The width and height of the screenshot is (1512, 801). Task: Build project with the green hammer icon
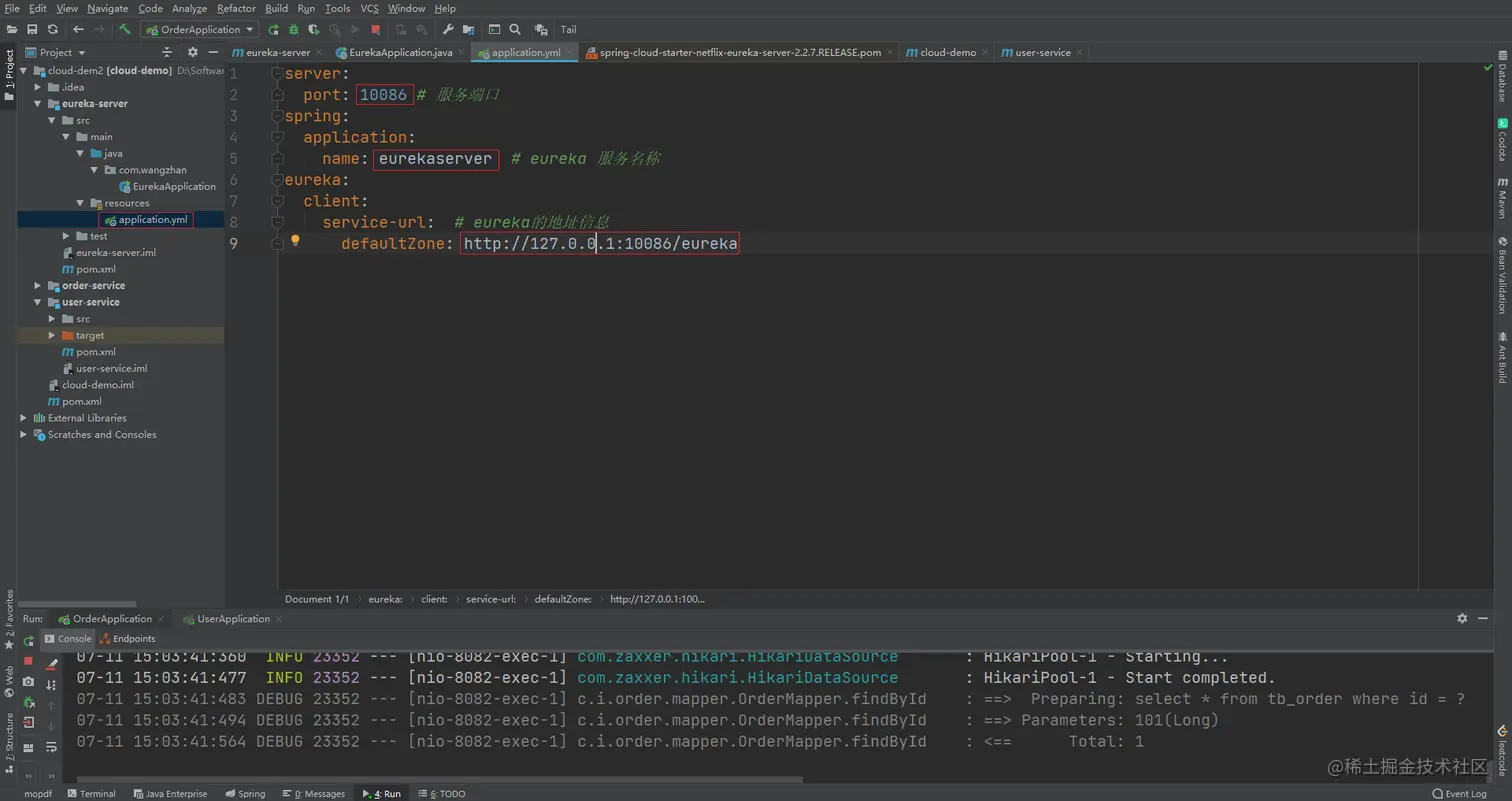[x=125, y=30]
